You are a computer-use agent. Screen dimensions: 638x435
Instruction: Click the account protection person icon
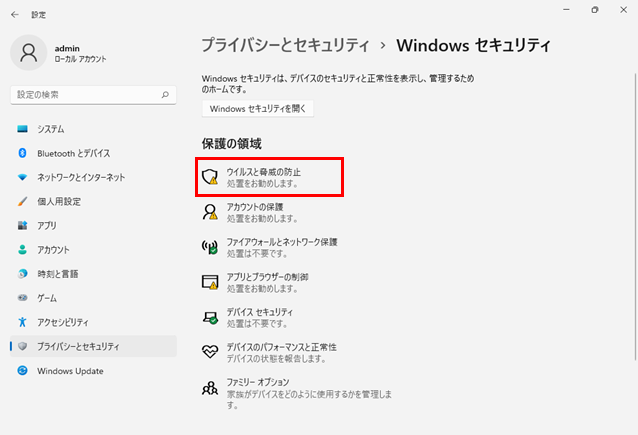(210, 212)
